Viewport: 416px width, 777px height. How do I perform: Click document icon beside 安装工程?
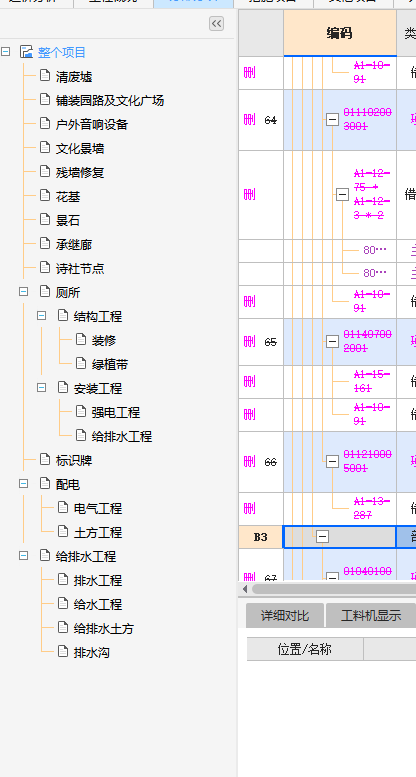tap(63, 388)
